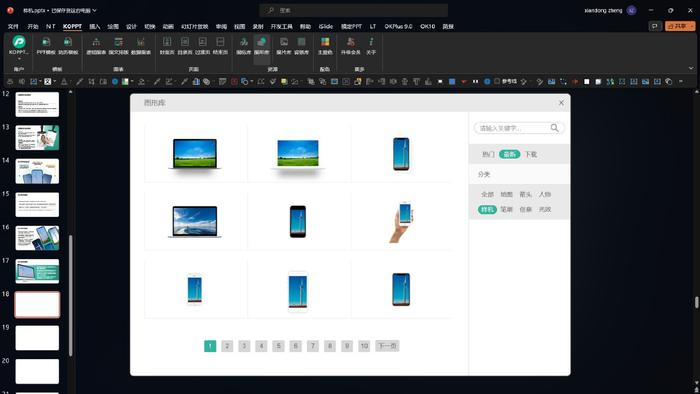
Task: Open the file name dropdown in title bar
Action: click(x=94, y=10)
